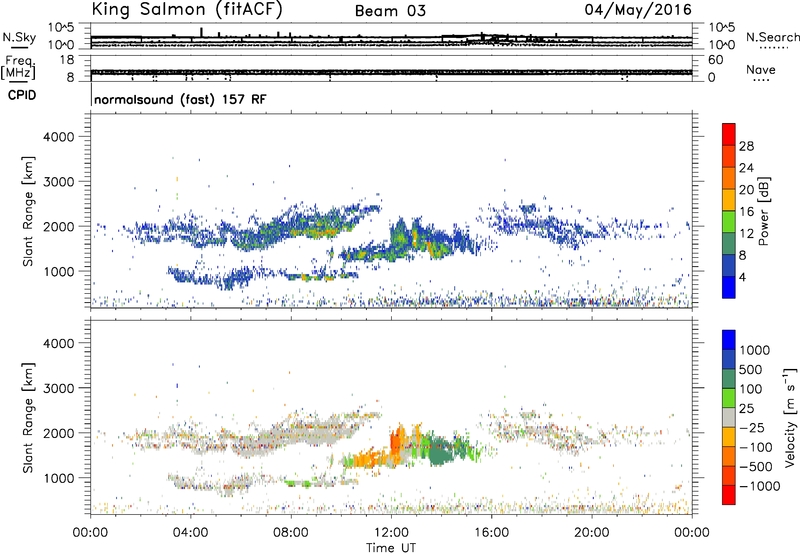
Task: Click the red bottom of the Velocity colorbar
Action: (x=729, y=495)
